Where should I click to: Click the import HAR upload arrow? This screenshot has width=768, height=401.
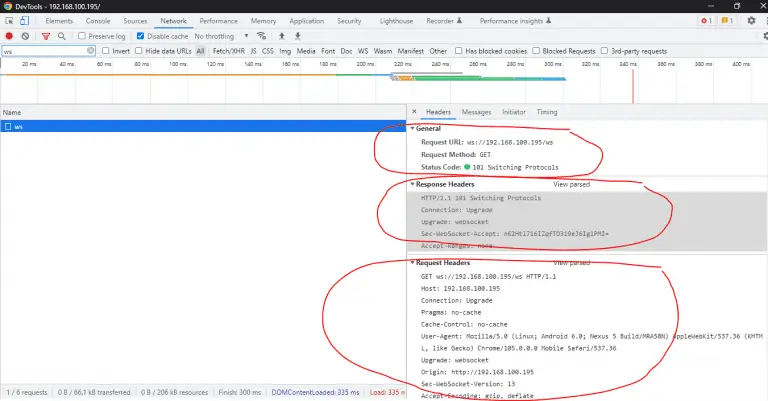point(282,36)
